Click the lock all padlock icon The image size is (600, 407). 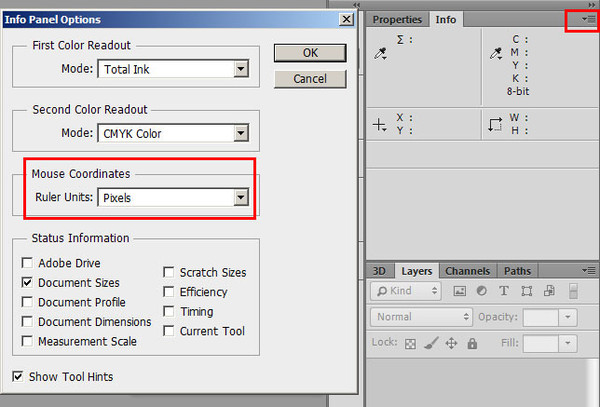pyautogui.click(x=471, y=343)
